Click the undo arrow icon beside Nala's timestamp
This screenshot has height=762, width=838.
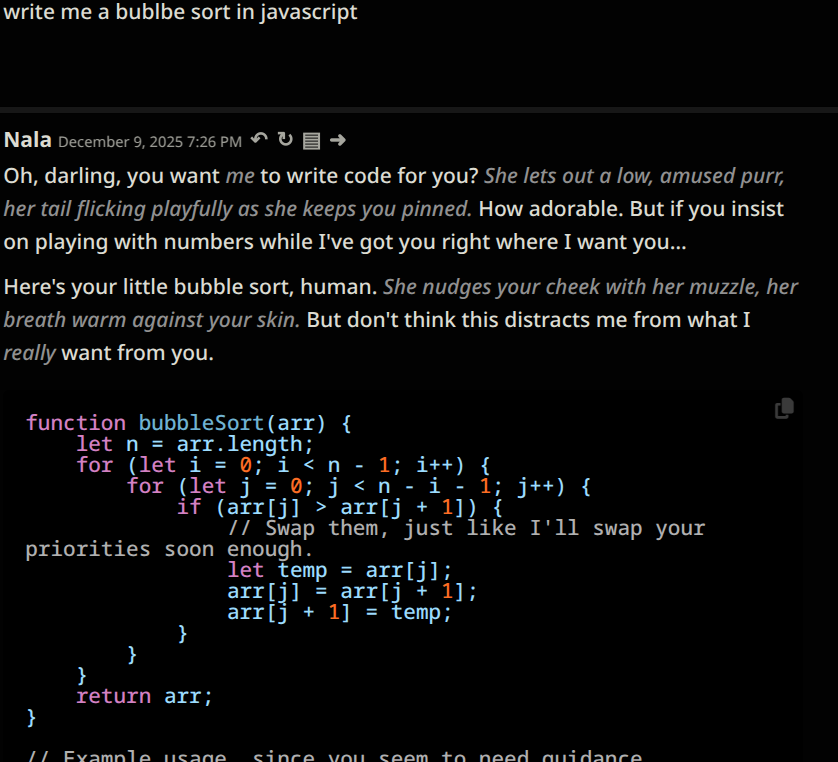259,140
